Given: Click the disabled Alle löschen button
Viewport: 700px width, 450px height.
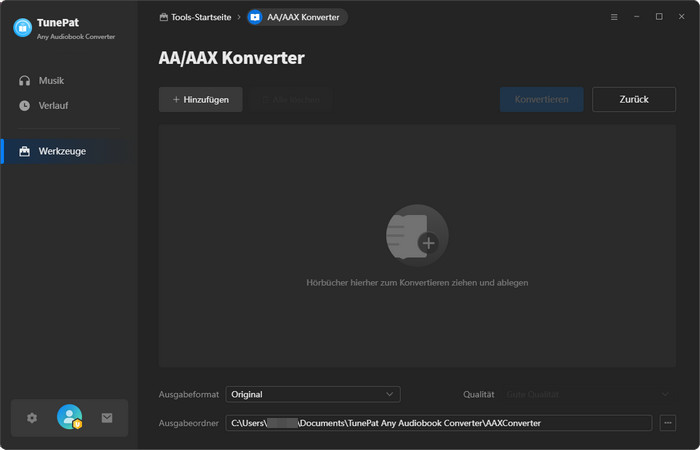Looking at the screenshot, I should [x=291, y=100].
